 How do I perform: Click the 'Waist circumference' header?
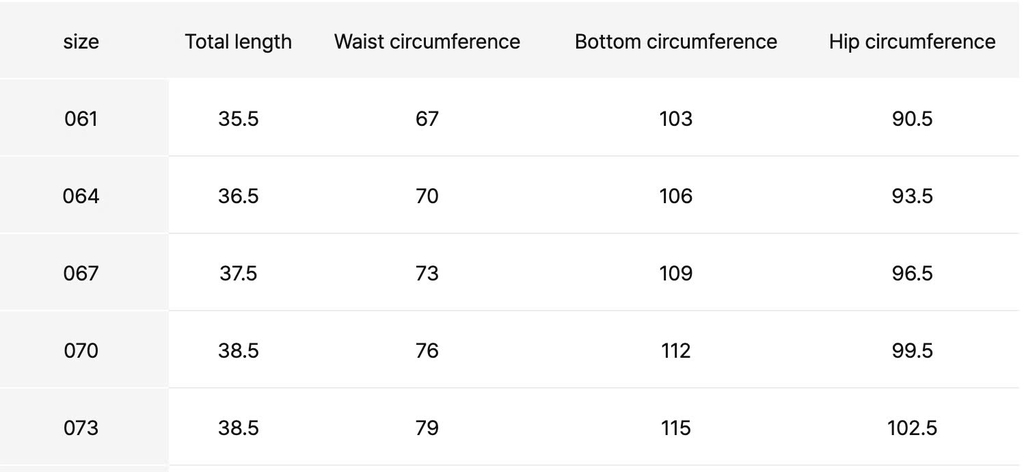(x=427, y=42)
